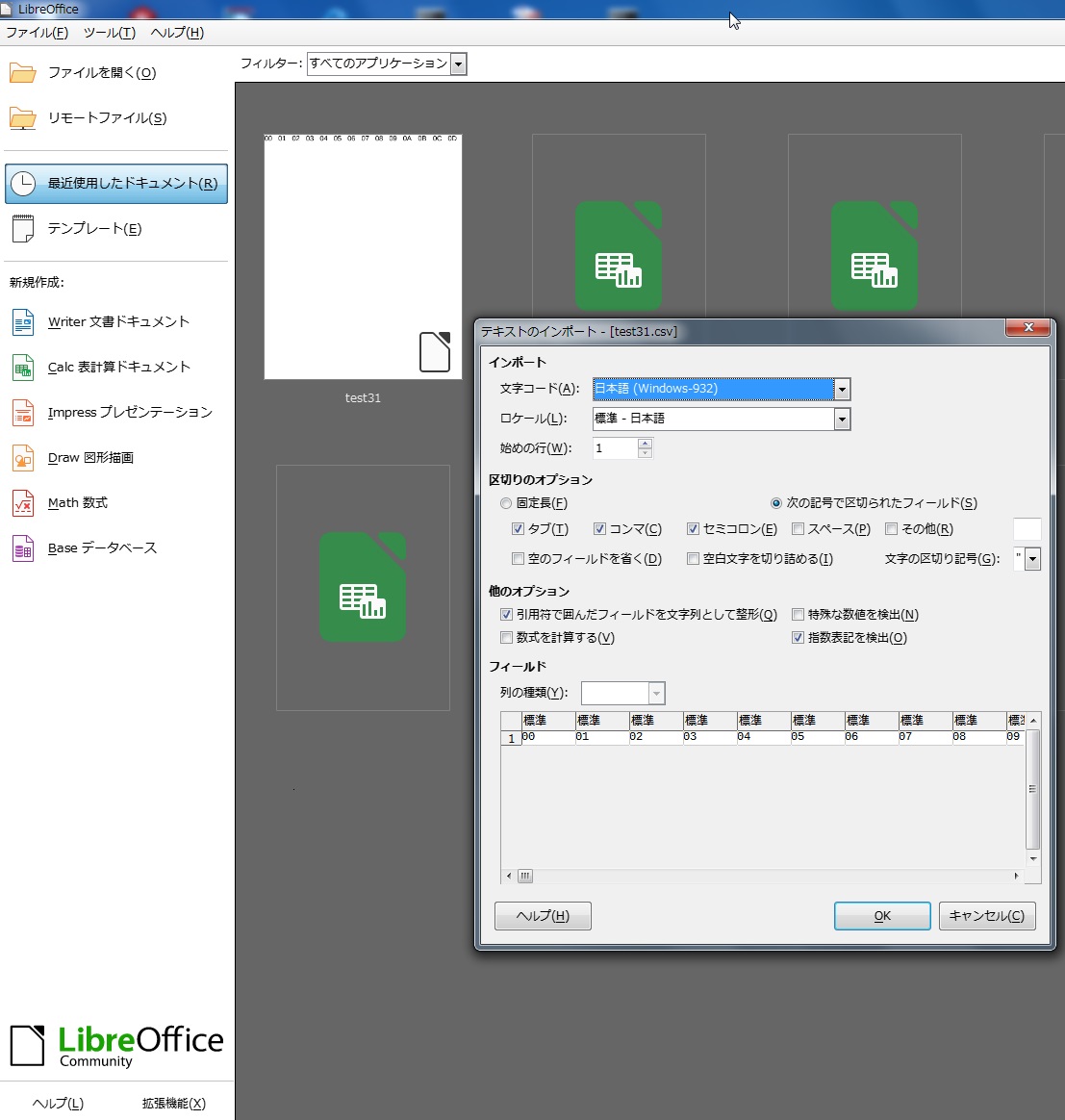
Task: Click the ヘルプ(L) button at bottom left
Action: [58, 1104]
